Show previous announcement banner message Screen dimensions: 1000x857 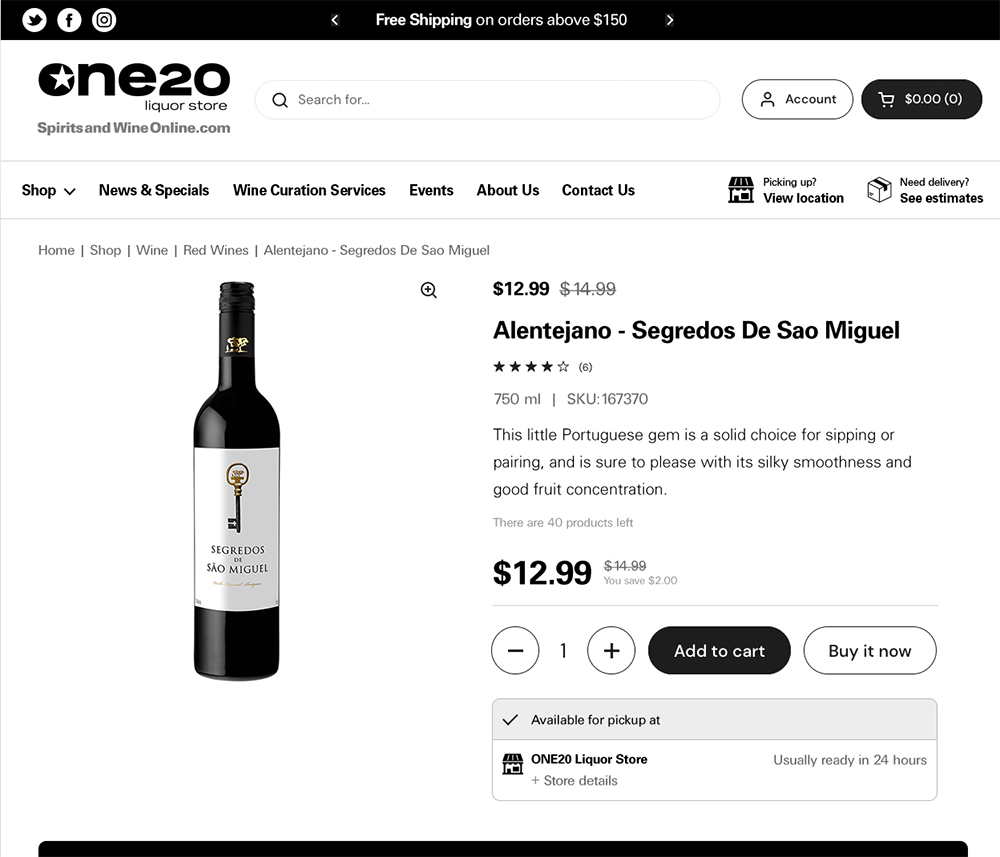click(335, 20)
